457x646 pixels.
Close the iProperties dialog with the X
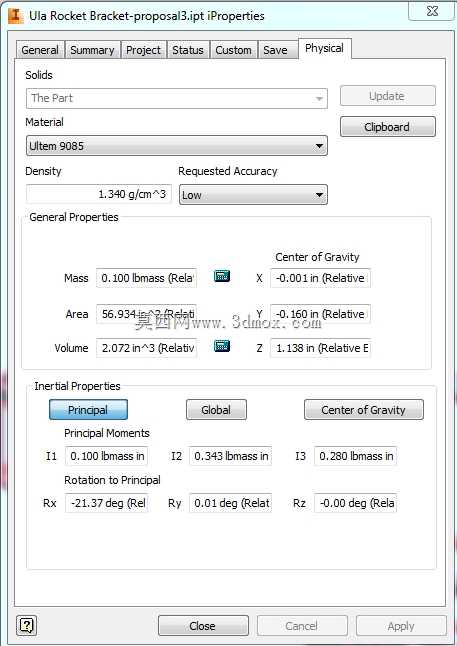tap(432, 11)
